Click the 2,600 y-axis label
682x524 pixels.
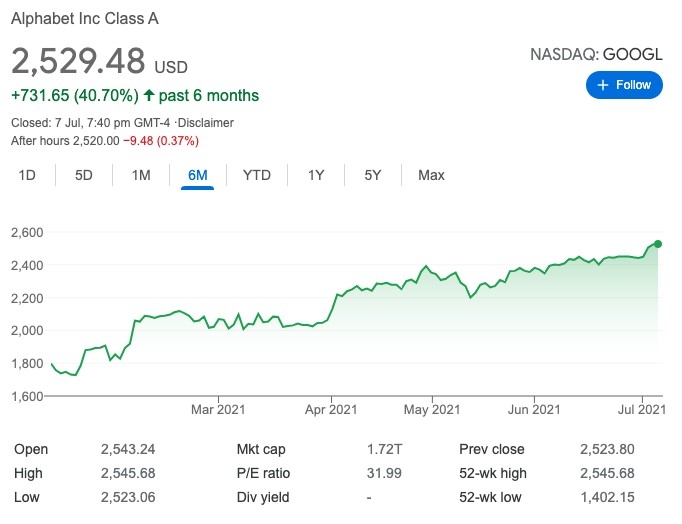(27, 233)
